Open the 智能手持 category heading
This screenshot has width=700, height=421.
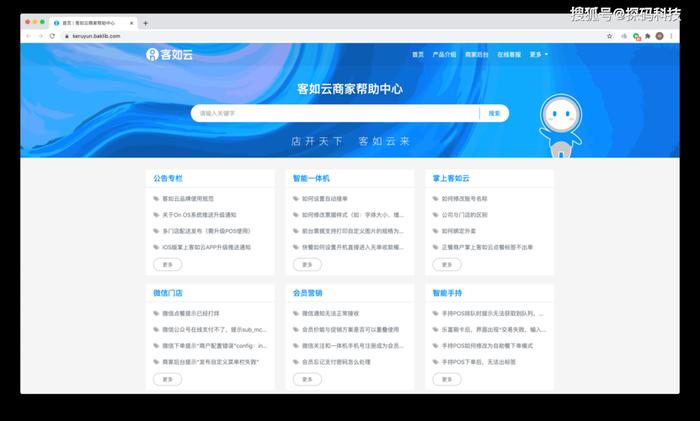pos(447,293)
